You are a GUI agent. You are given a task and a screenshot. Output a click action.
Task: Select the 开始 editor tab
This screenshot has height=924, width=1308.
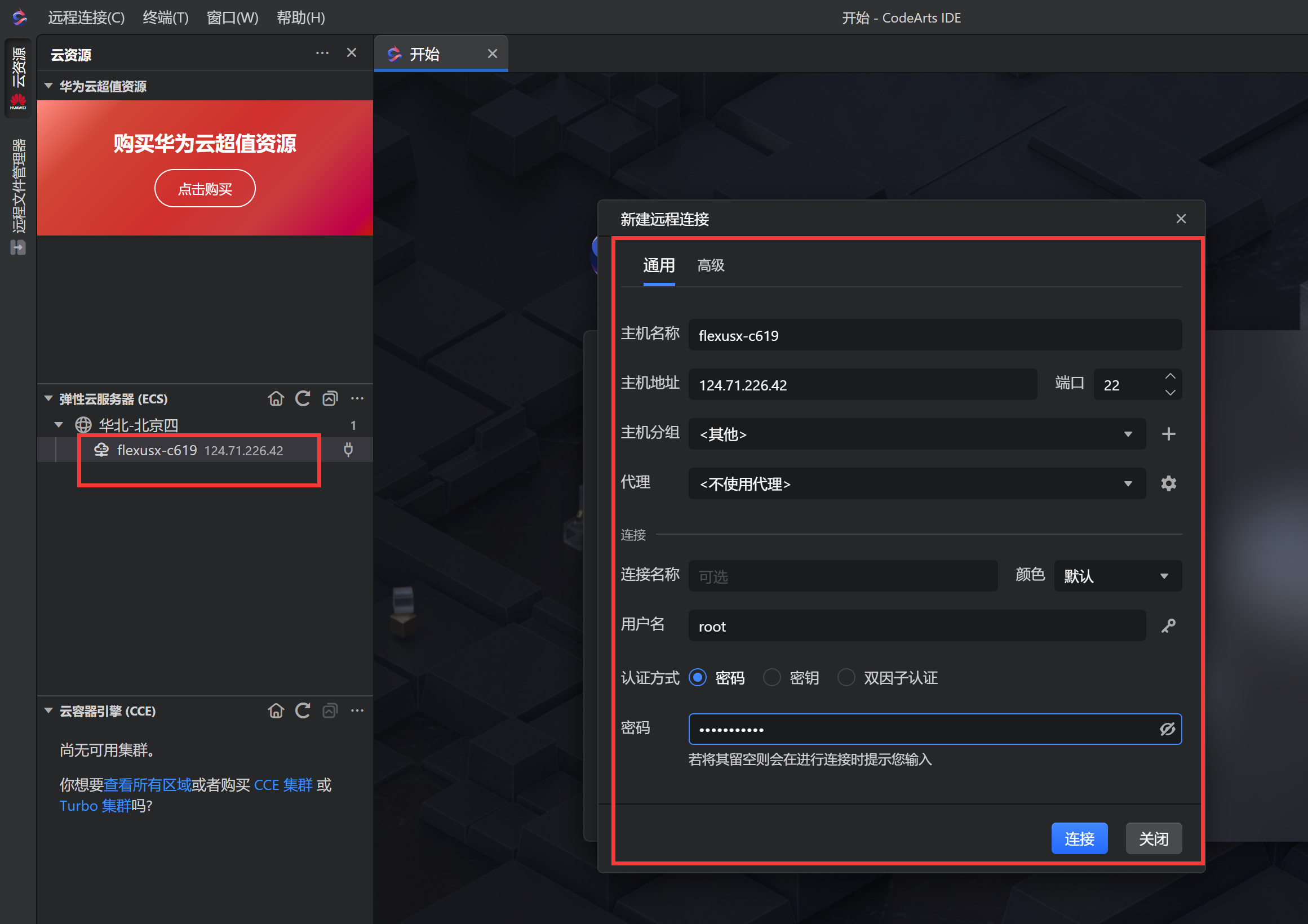coord(441,54)
